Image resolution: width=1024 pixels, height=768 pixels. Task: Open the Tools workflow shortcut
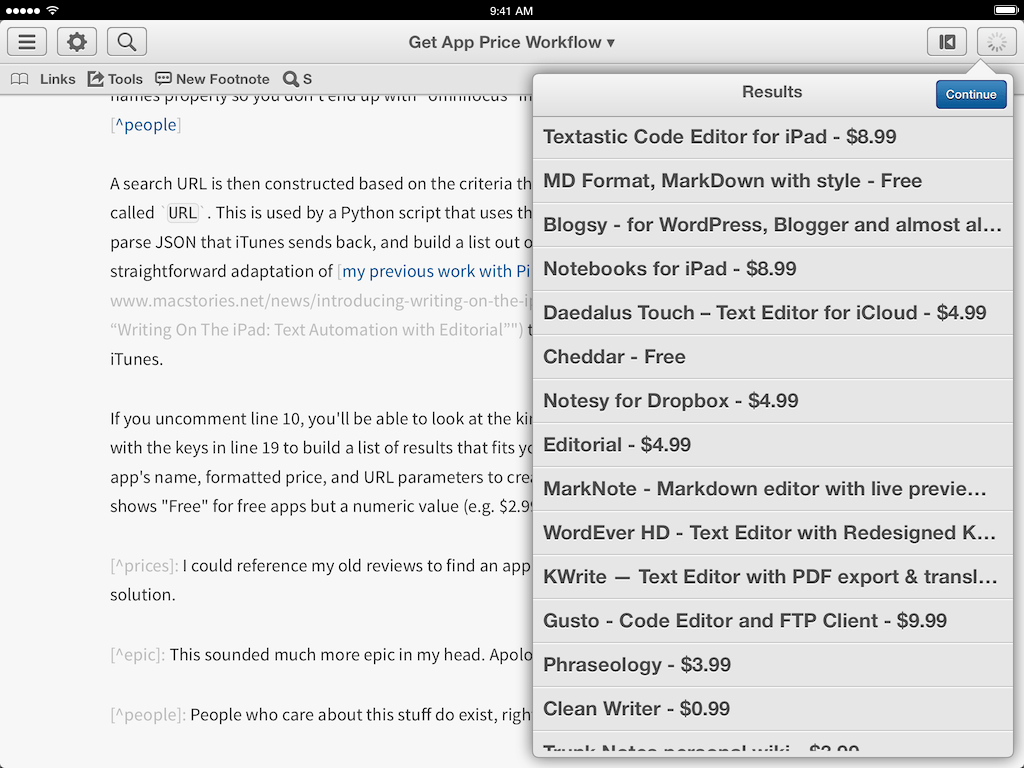(x=116, y=79)
